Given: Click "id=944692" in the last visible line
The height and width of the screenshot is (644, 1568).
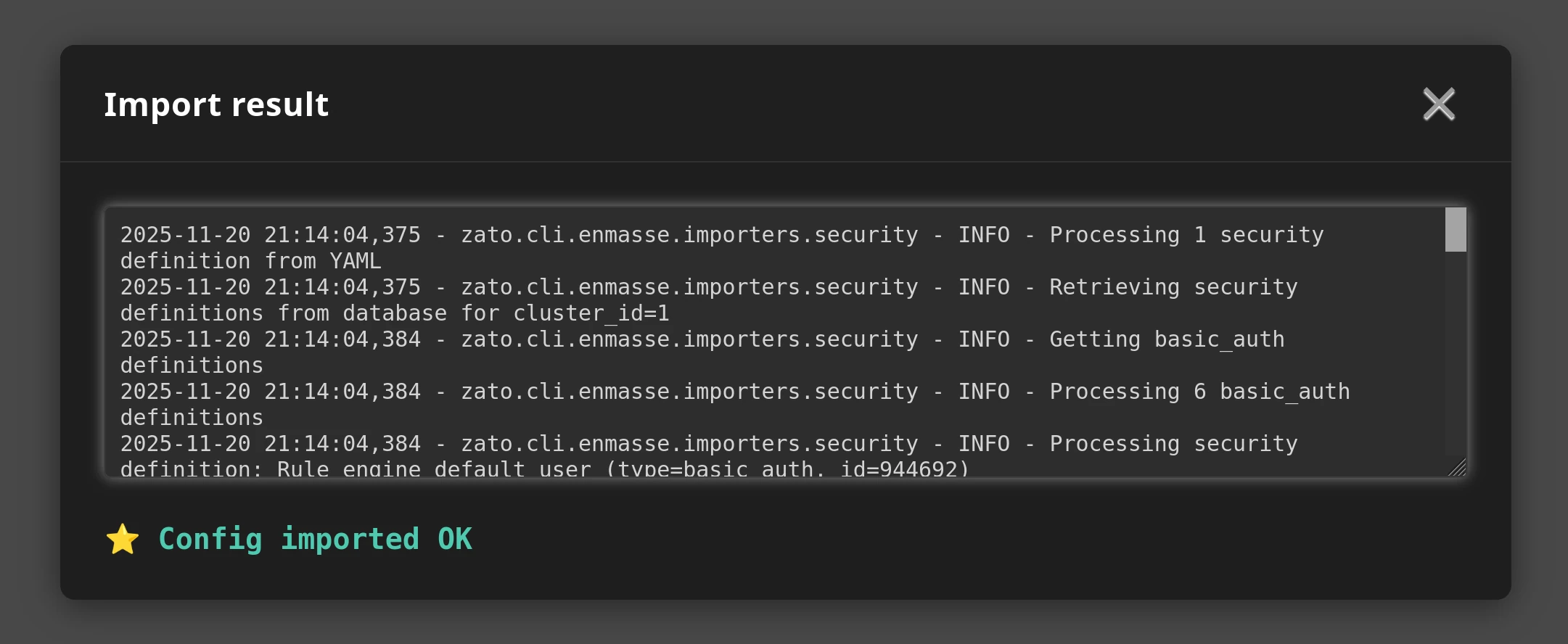Looking at the screenshot, I should click(x=903, y=469).
